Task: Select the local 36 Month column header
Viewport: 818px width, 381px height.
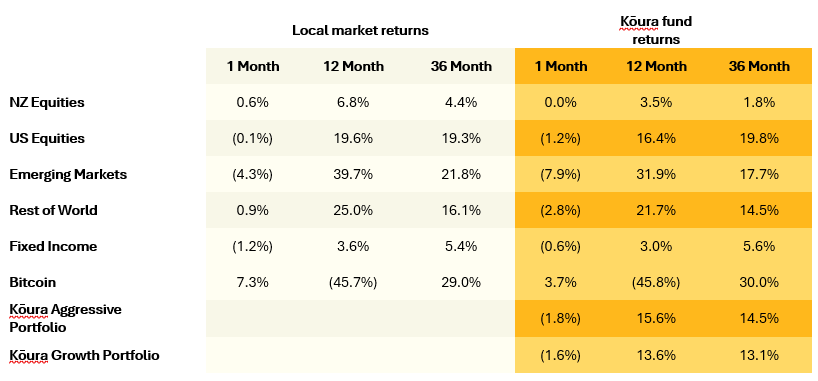Action: [461, 66]
